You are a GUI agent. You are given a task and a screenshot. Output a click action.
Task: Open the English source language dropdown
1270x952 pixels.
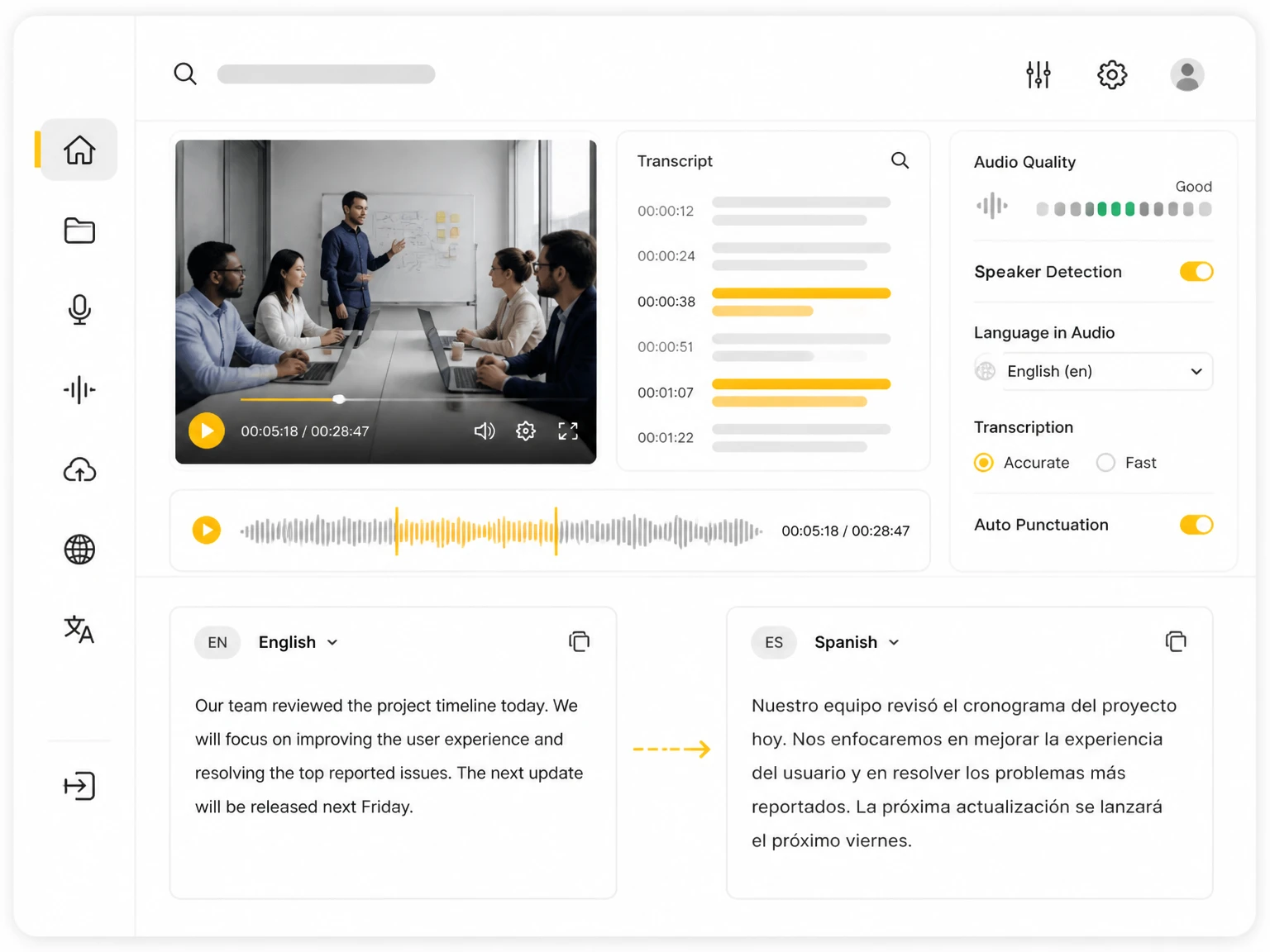[298, 642]
